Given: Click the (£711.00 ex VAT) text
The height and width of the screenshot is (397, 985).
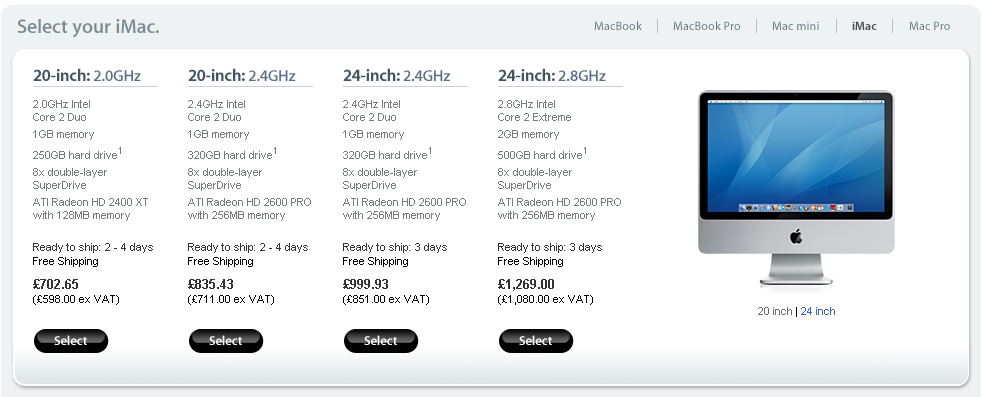Looking at the screenshot, I should [231, 300].
